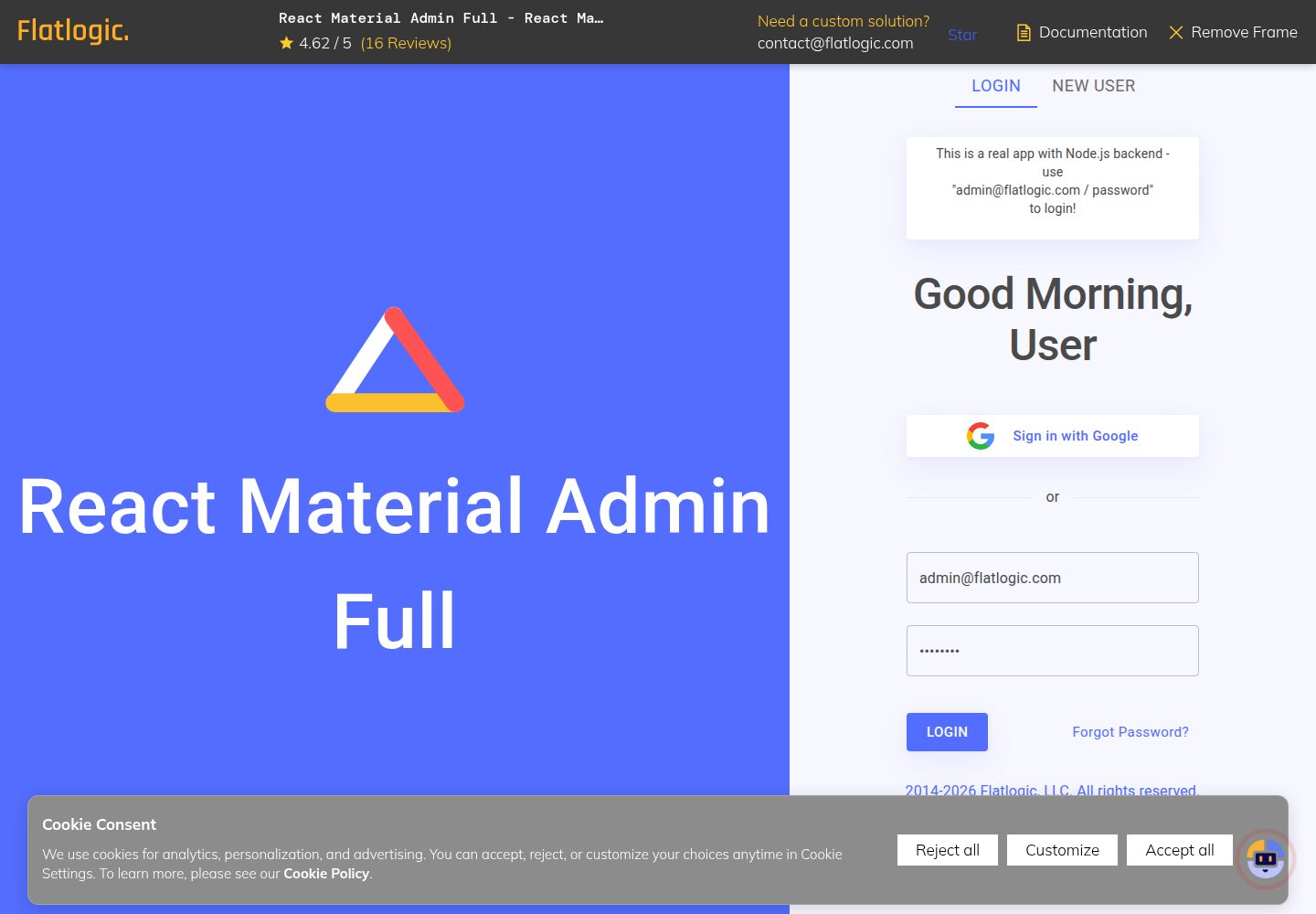Image resolution: width=1316 pixels, height=914 pixels.
Task: Click the Remove Frame X icon
Action: (1176, 33)
